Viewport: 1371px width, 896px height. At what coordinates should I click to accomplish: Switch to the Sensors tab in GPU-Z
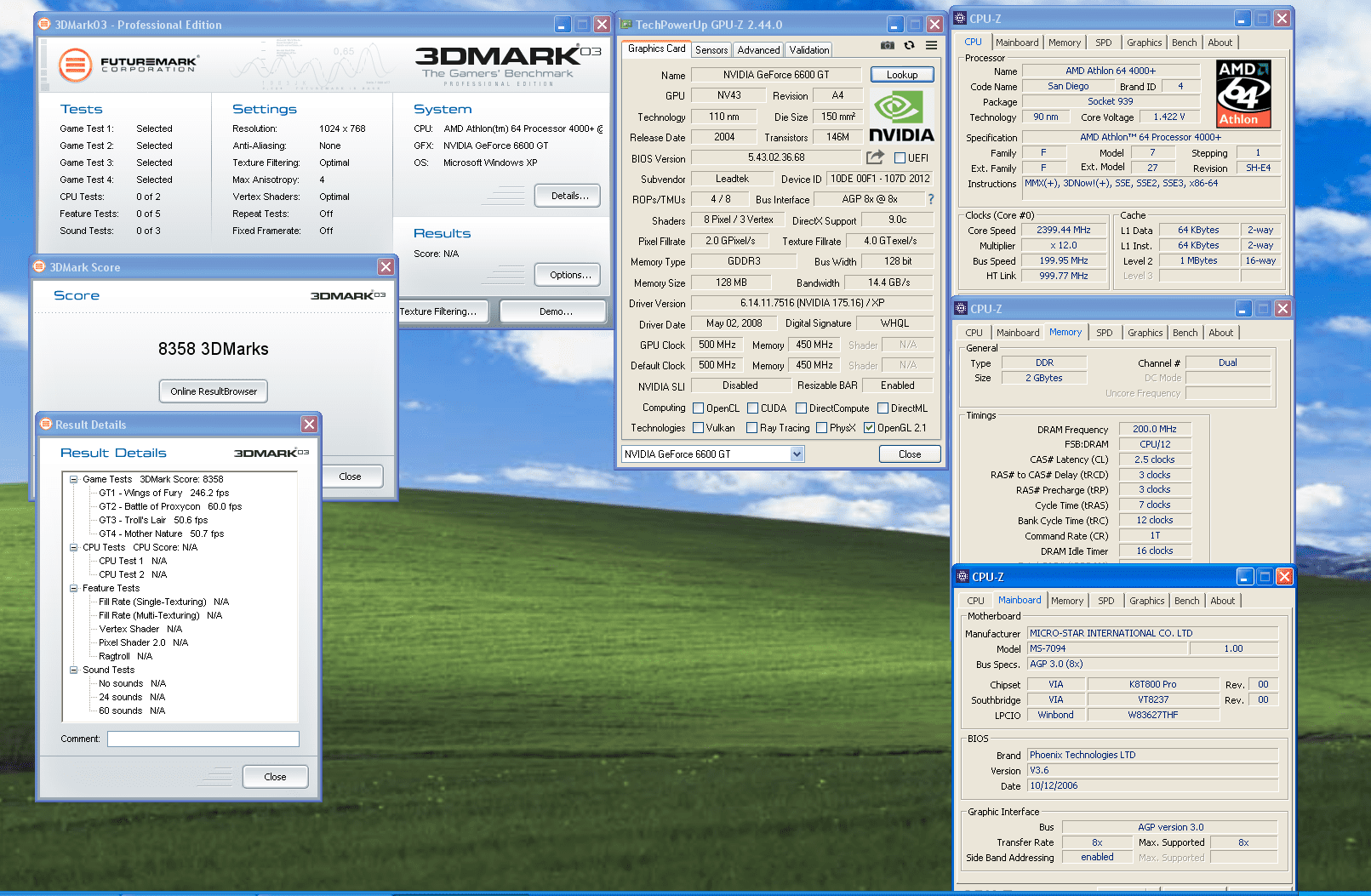click(711, 50)
